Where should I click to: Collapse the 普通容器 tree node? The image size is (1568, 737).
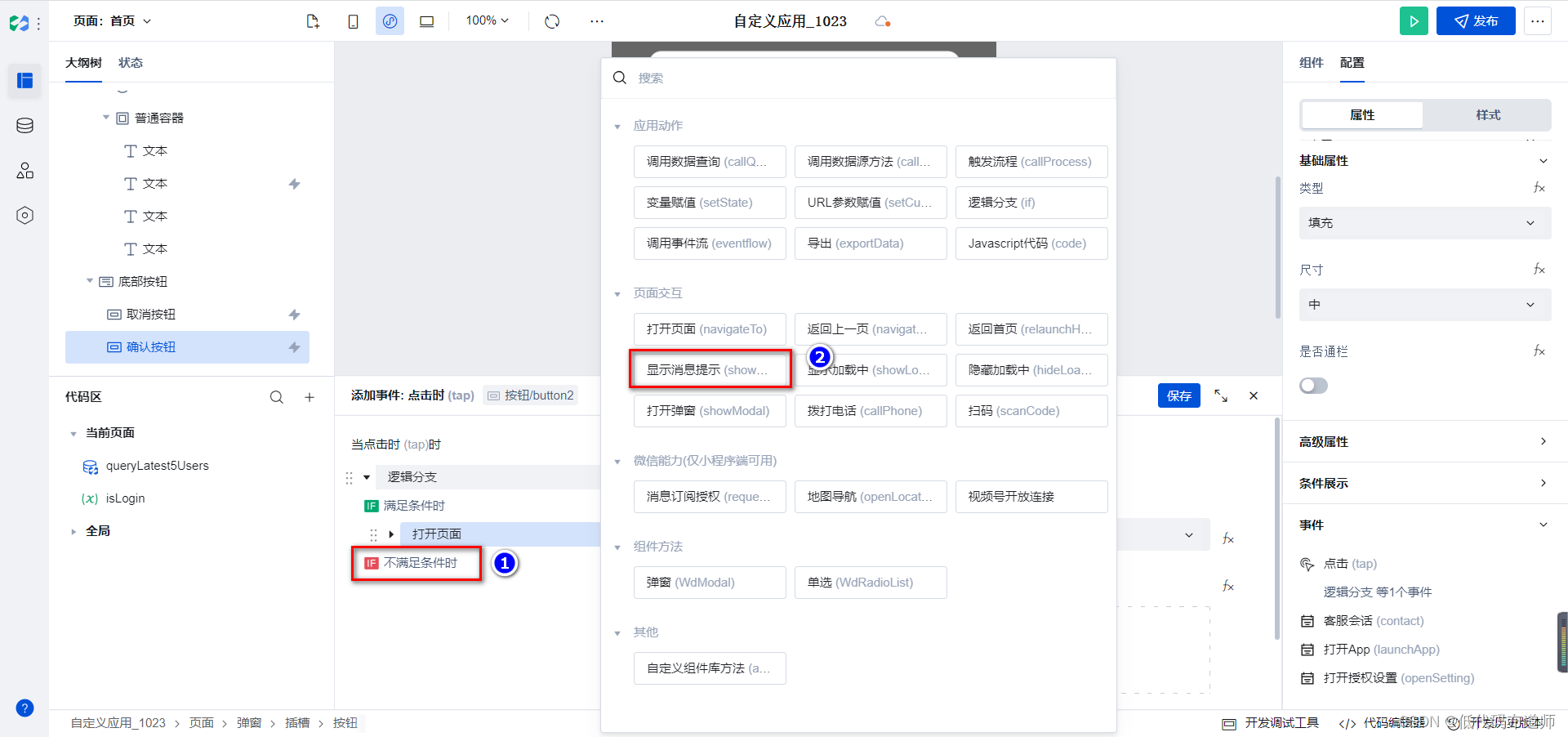click(x=106, y=118)
